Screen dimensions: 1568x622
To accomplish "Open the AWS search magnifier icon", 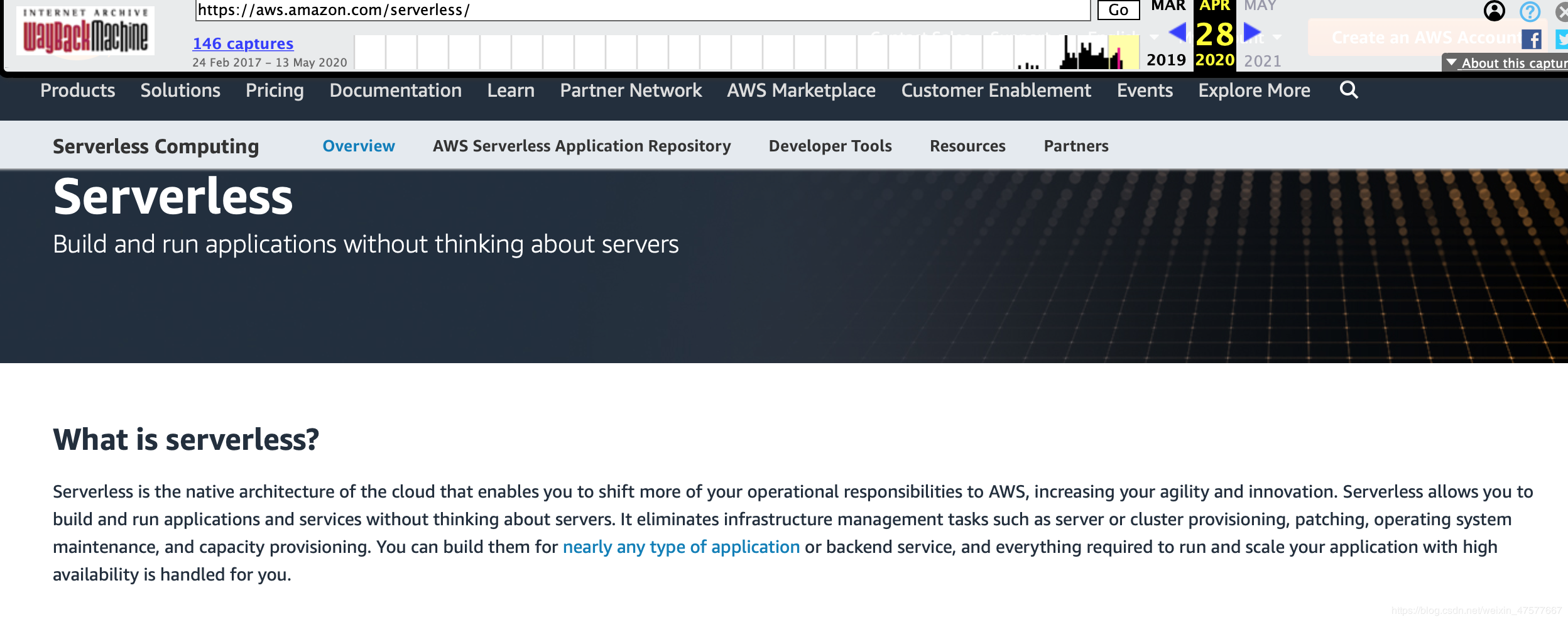I will pos(1349,90).
